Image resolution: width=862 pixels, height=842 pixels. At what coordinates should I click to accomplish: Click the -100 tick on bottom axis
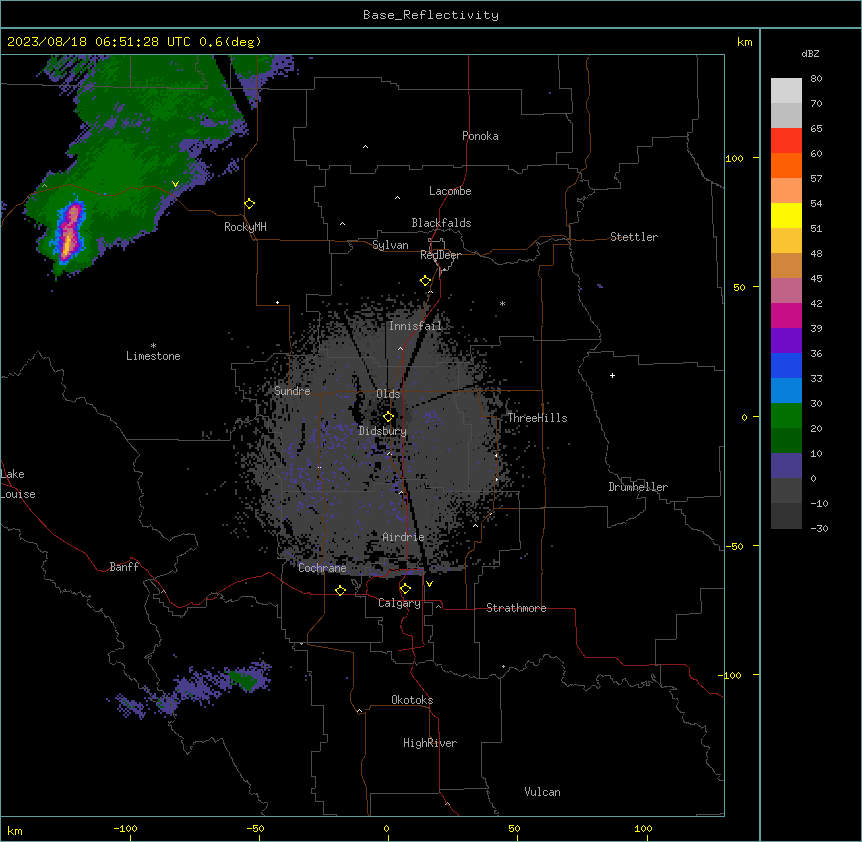(125, 828)
